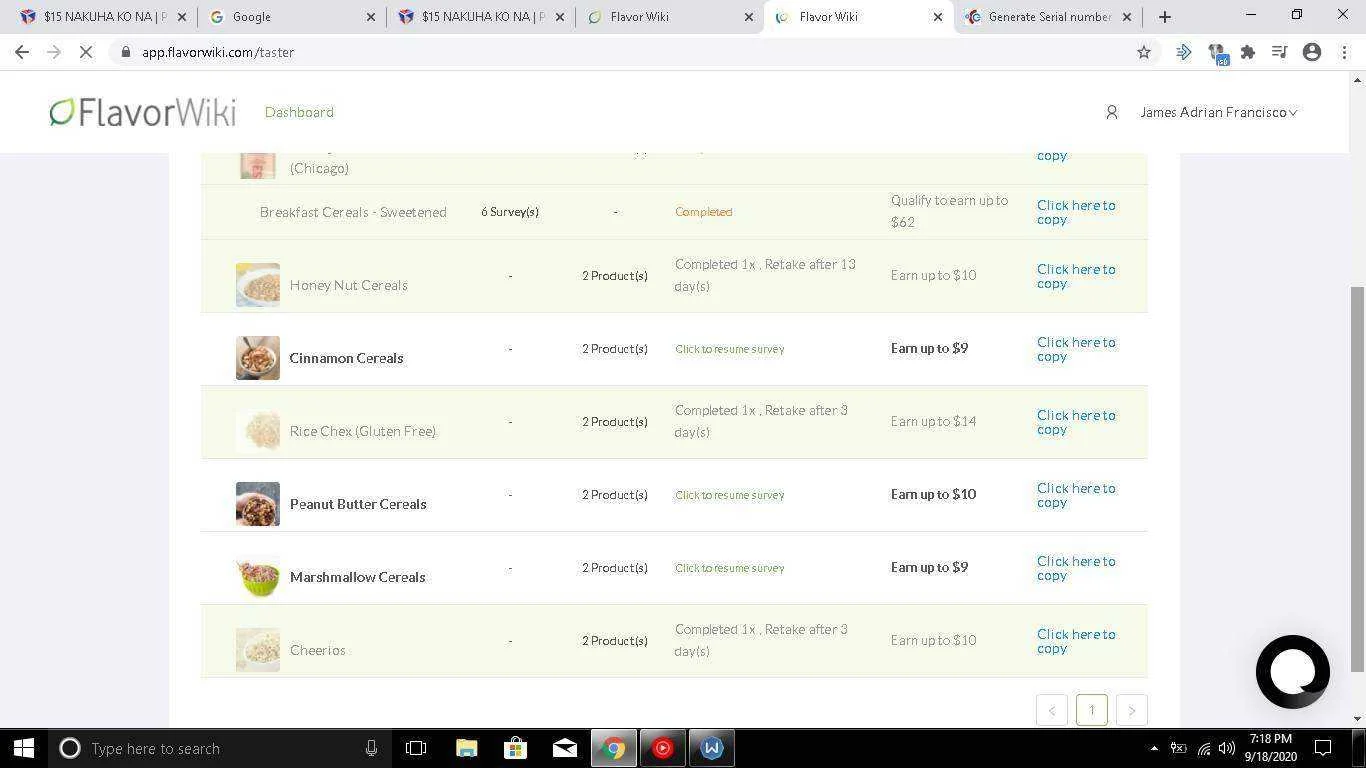Open the Marshmallow Cereals thumbnail
This screenshot has width=1366, height=768.
[x=258, y=577]
